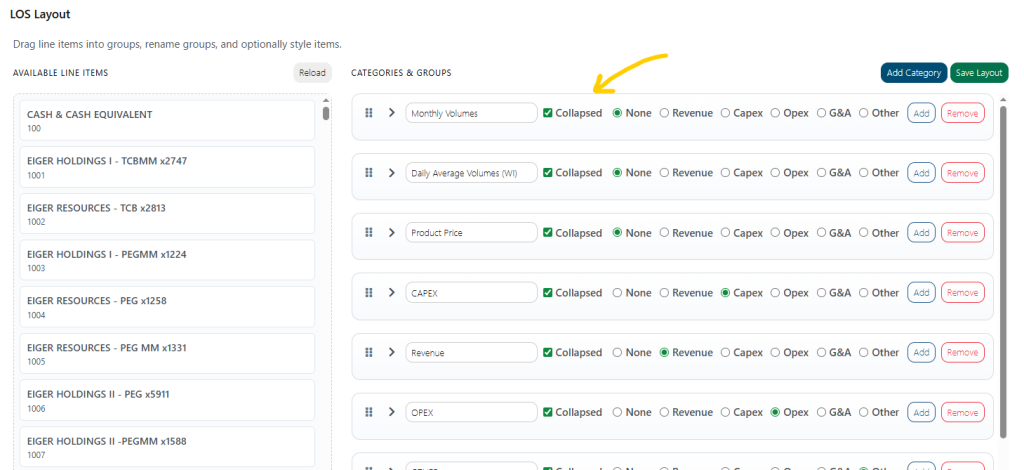Screen dimensions: 1024x470
Task: Click the drag grip on OPEX row
Action: point(369,413)
